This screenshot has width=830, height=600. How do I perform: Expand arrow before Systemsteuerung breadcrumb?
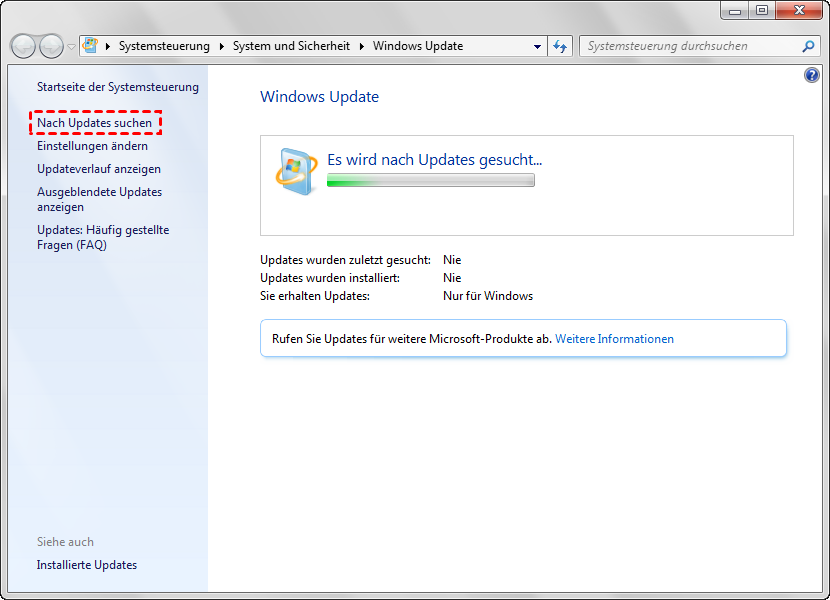tap(108, 46)
